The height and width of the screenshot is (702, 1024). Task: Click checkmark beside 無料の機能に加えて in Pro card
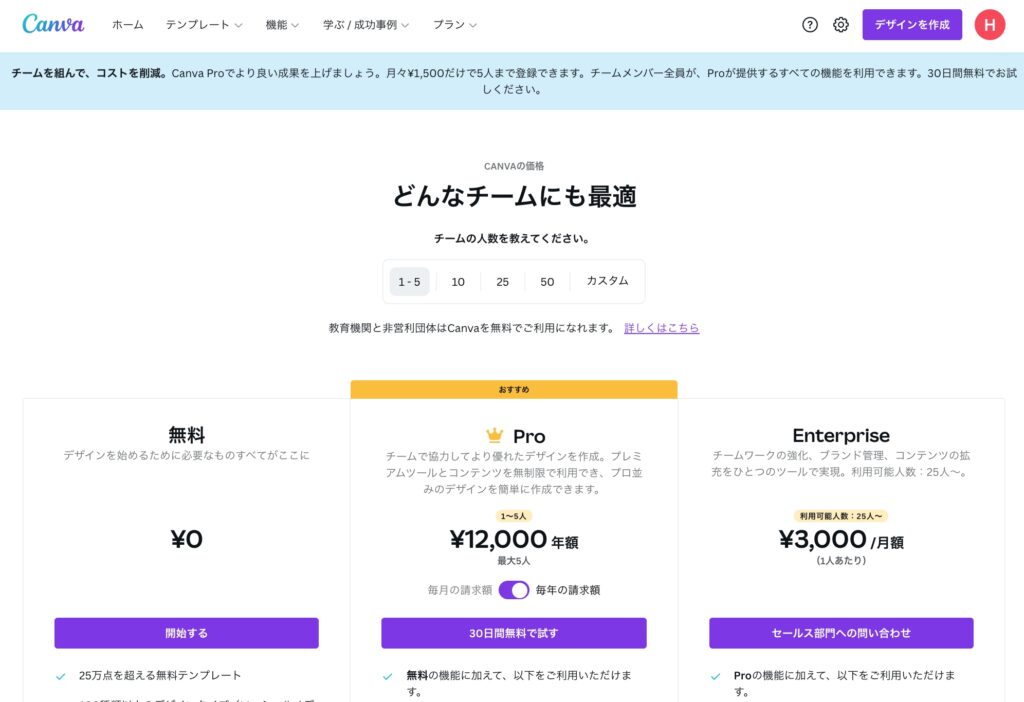tap(387, 677)
